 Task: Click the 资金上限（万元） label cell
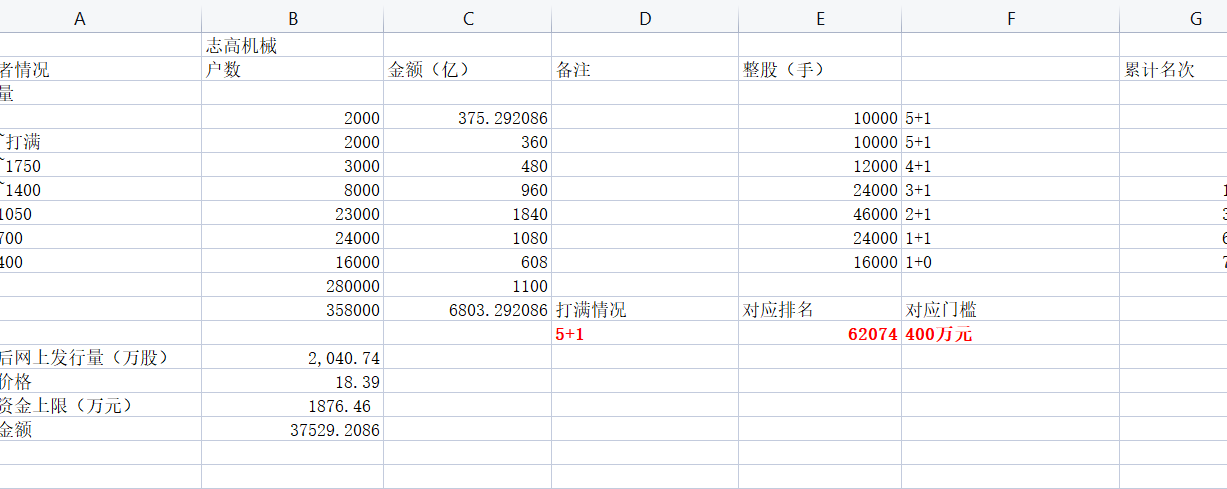(x=100, y=405)
